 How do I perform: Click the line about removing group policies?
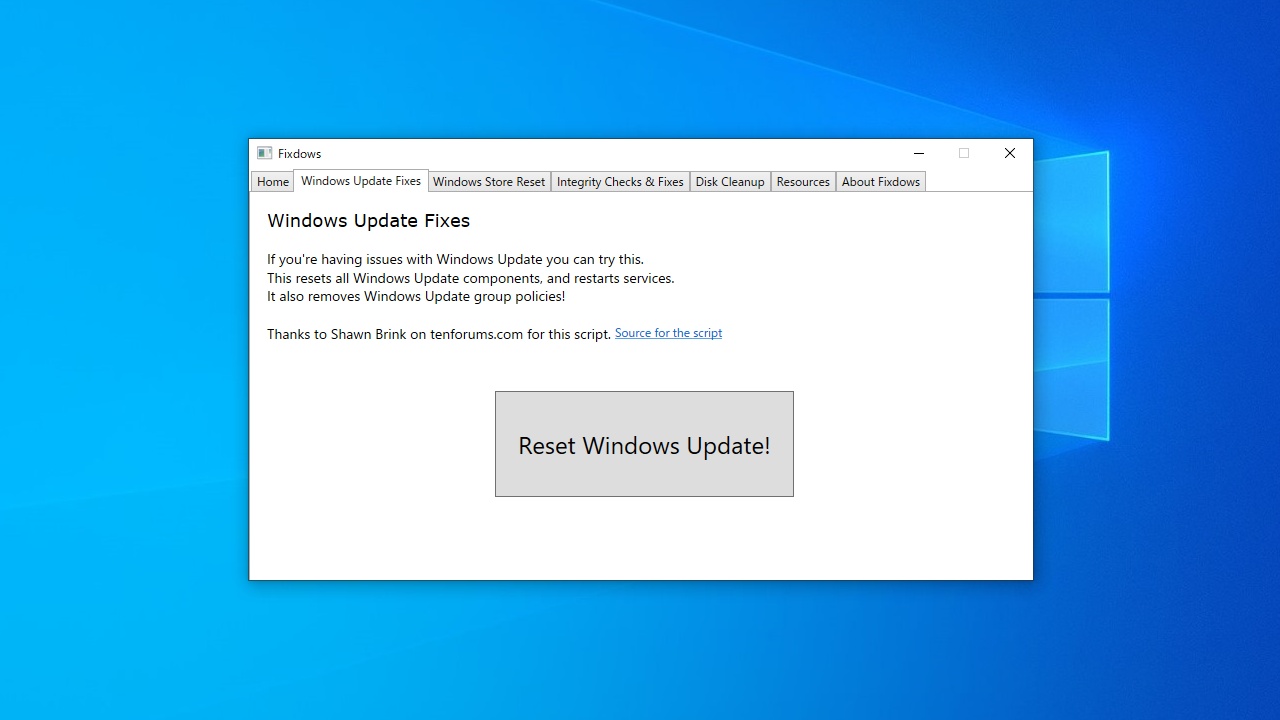point(416,297)
